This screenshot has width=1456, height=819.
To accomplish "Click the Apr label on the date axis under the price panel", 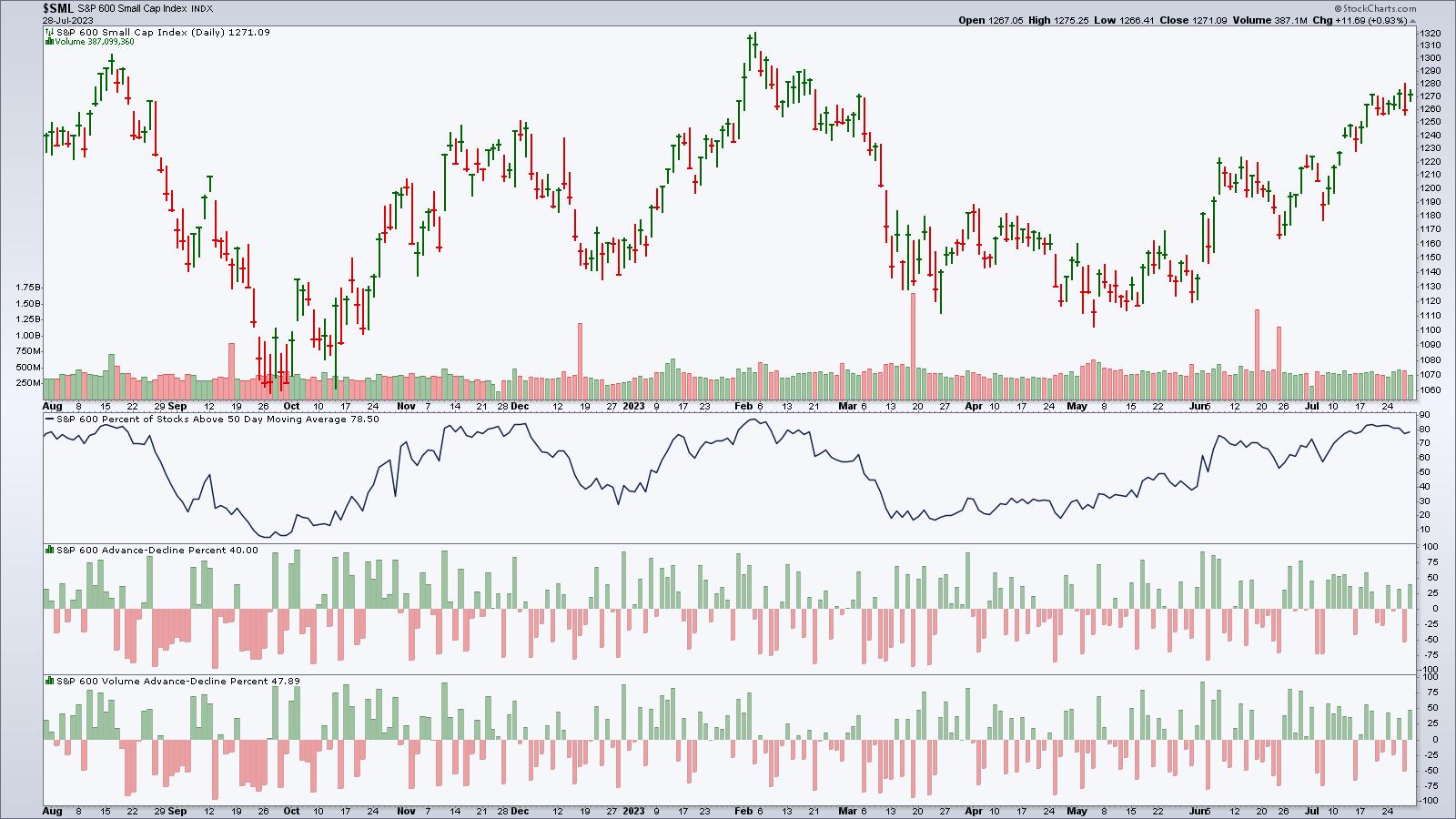I will pyautogui.click(x=973, y=406).
